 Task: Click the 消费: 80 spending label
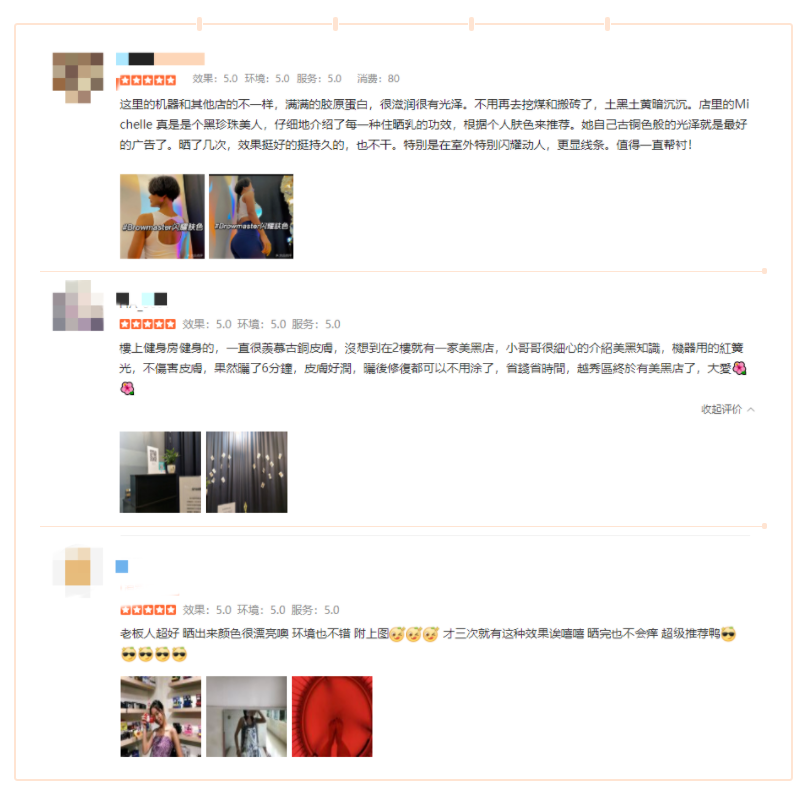click(x=378, y=78)
